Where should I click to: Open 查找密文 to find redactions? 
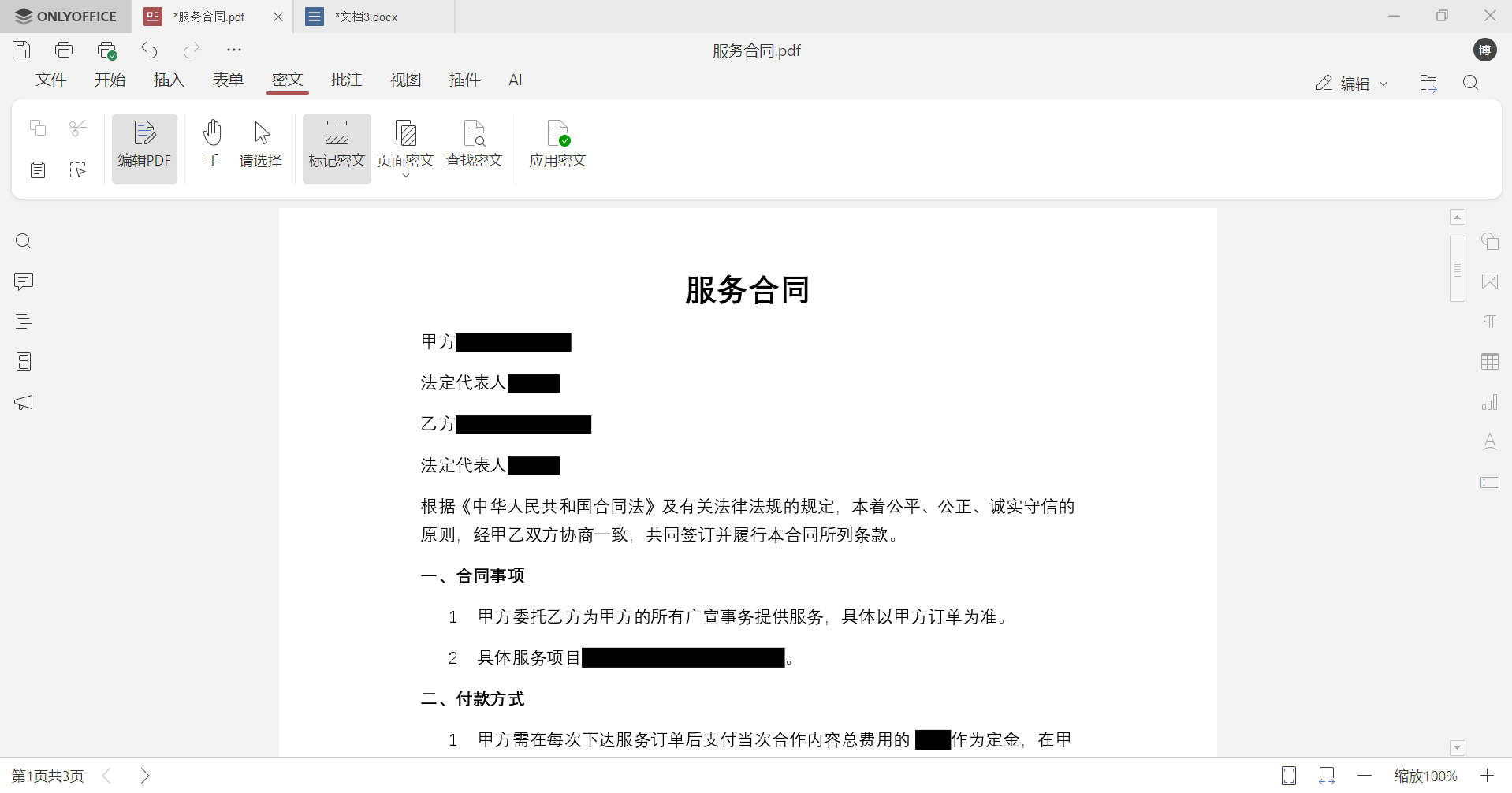475,146
